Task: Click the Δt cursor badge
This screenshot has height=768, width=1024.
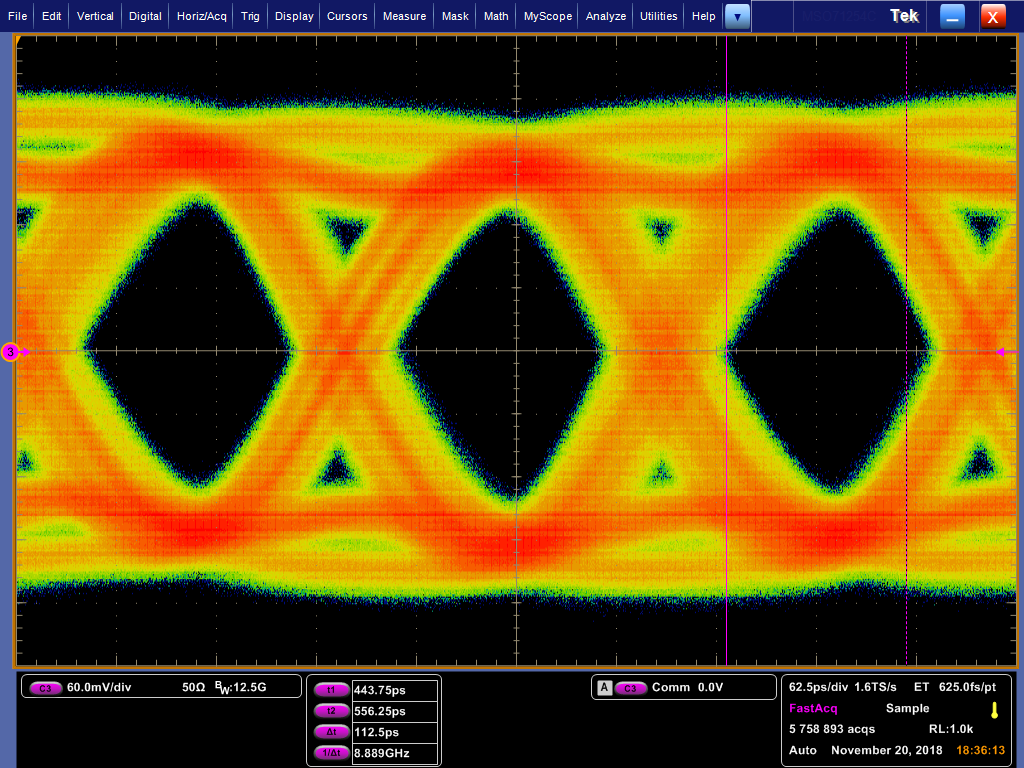Action: pos(331,732)
